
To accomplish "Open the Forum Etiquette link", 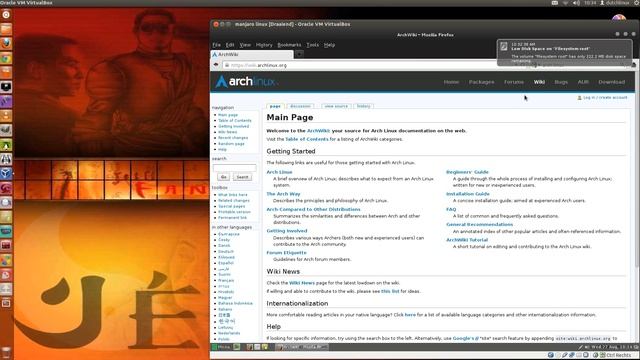I will 287,253.
